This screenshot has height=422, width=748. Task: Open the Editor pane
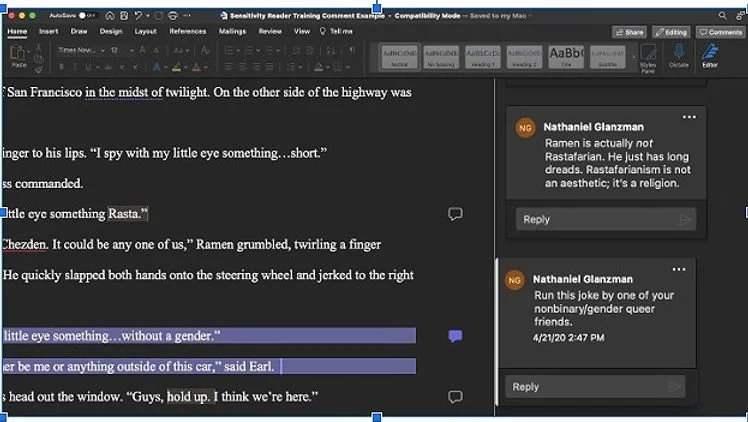pos(710,55)
